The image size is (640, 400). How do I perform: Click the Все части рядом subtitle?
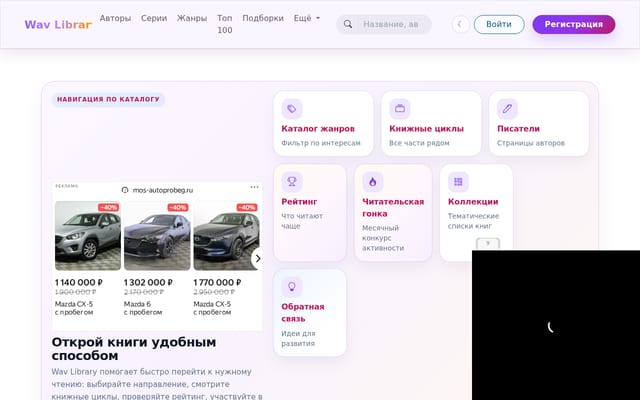[x=419, y=143]
